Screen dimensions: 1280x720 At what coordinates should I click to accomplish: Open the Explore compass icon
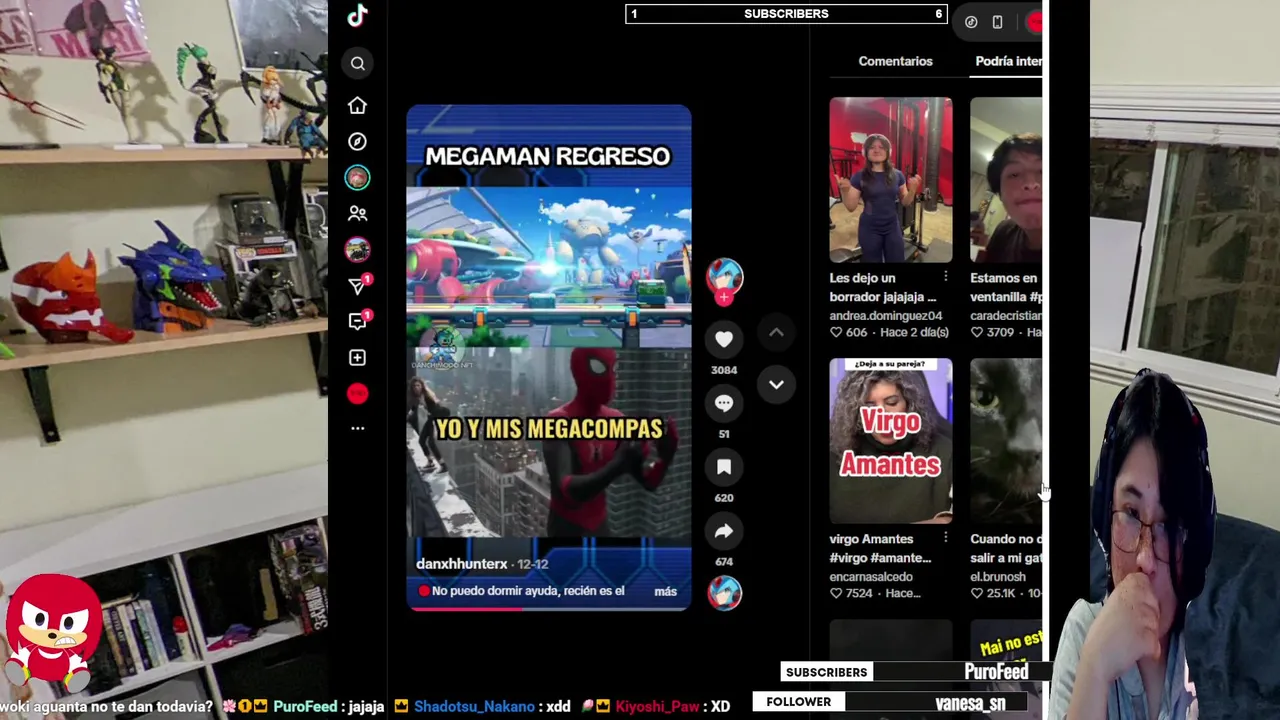(357, 141)
